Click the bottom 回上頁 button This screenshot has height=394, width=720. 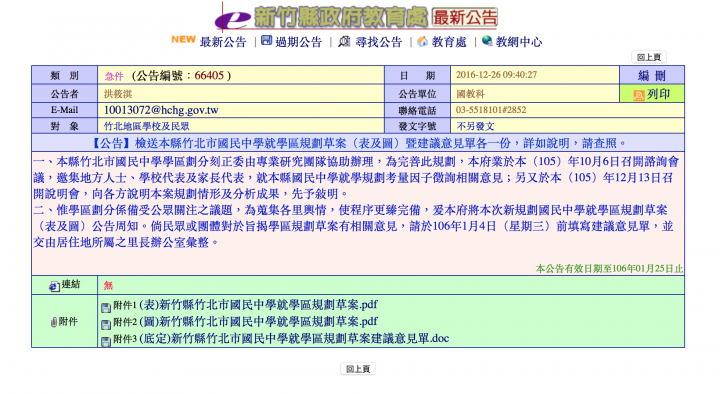tap(358, 369)
